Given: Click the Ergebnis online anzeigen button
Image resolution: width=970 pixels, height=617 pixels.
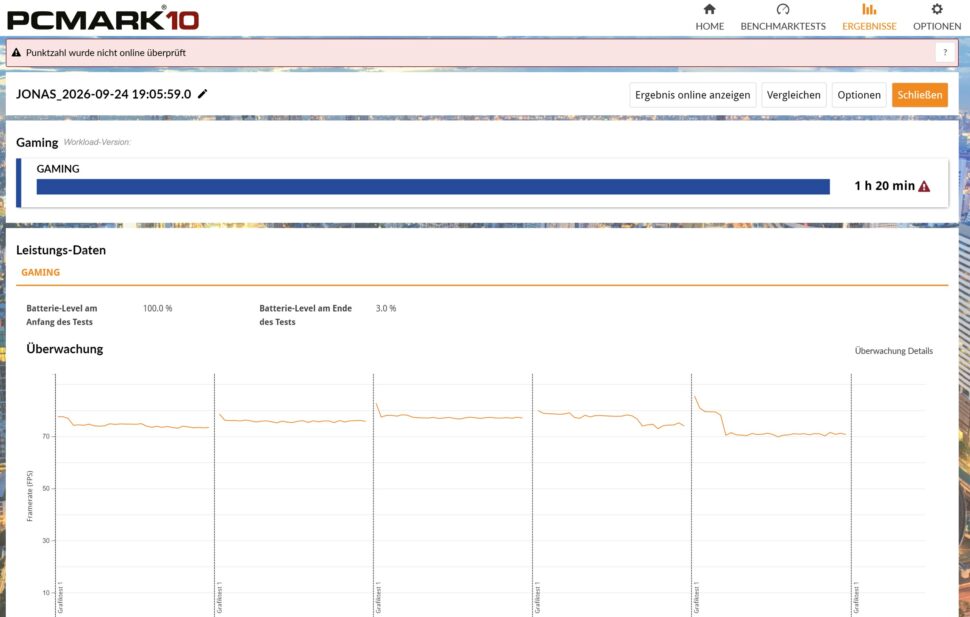Looking at the screenshot, I should 693,95.
